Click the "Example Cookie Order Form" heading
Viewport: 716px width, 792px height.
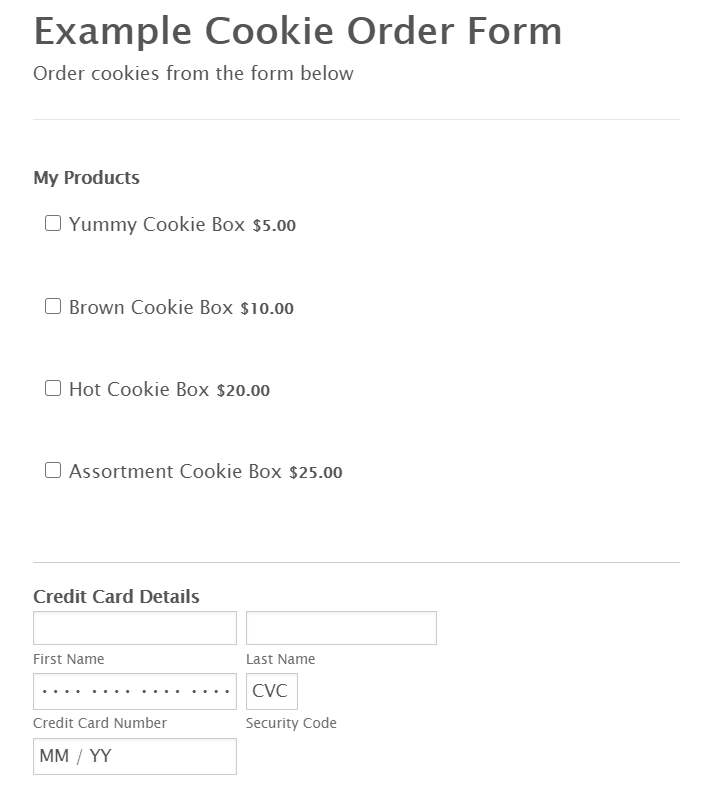point(297,32)
